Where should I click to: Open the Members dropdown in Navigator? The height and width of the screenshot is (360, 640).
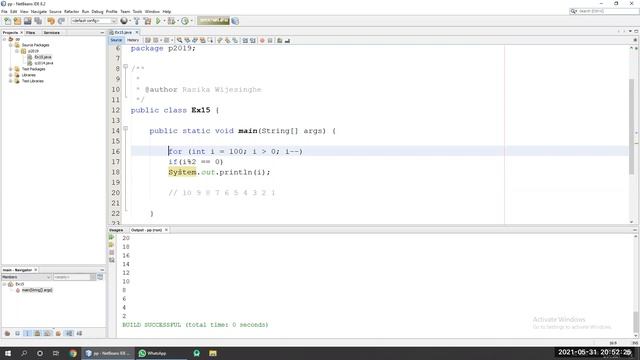26,277
